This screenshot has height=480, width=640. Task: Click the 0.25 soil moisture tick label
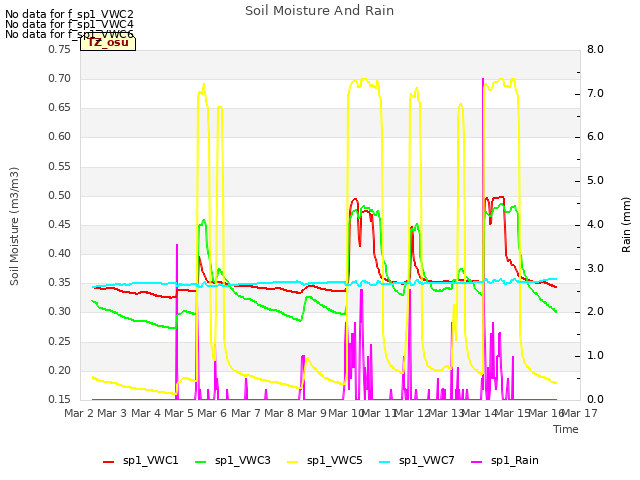tap(59, 342)
